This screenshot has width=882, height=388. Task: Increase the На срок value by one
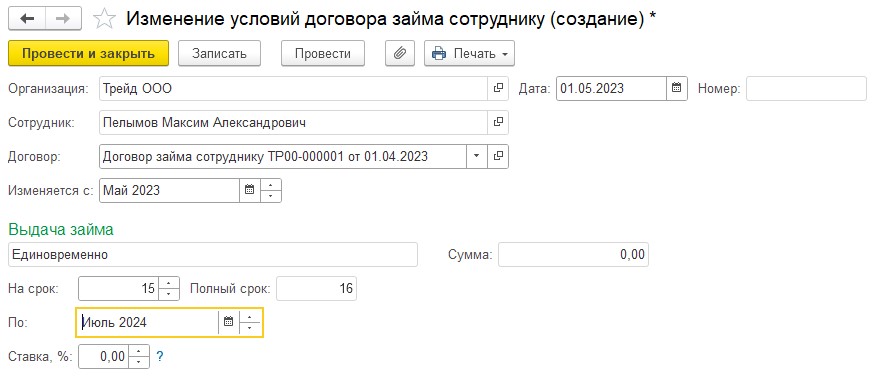coord(169,283)
